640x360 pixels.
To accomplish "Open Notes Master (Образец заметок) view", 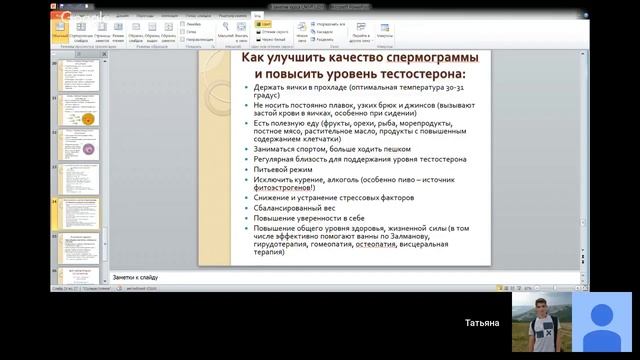I will [168, 32].
